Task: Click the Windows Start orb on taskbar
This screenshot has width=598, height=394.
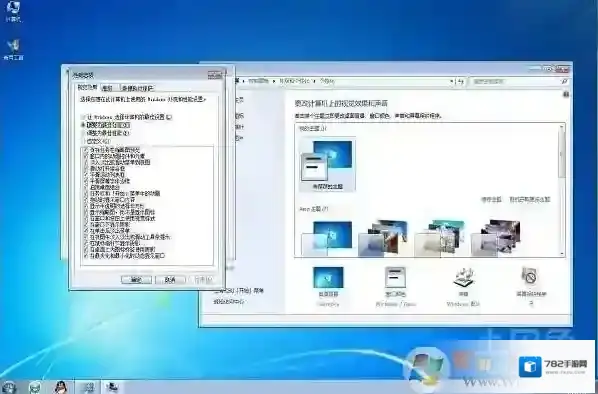Action: click(x=9, y=387)
